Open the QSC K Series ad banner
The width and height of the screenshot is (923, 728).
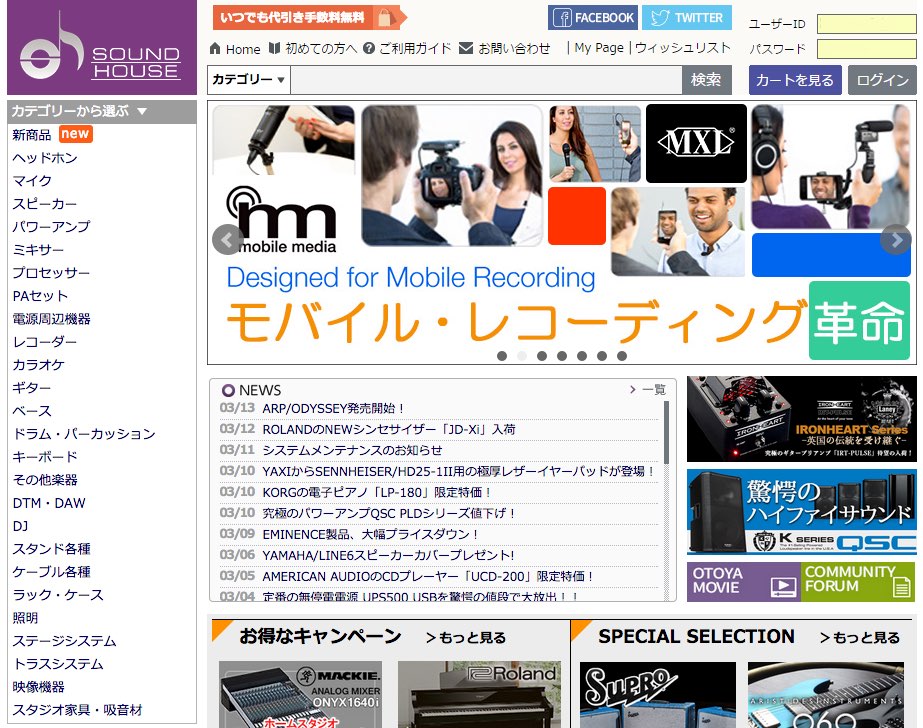(x=802, y=511)
